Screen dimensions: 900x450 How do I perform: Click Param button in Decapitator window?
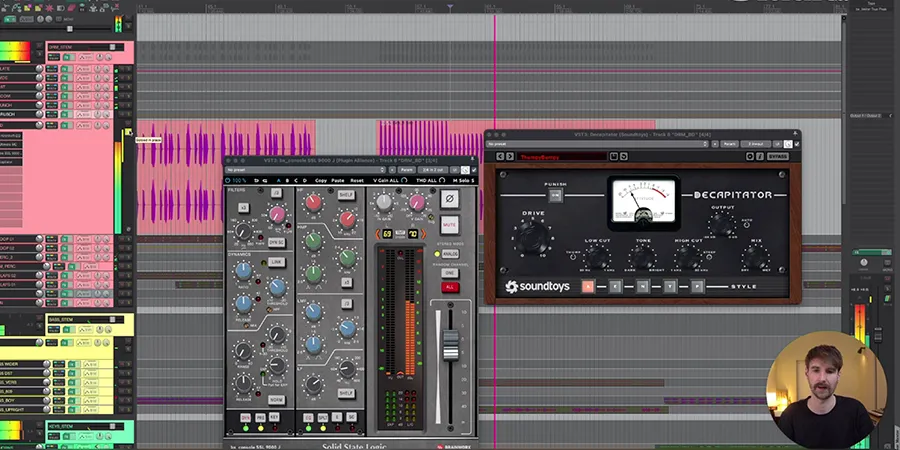click(729, 144)
